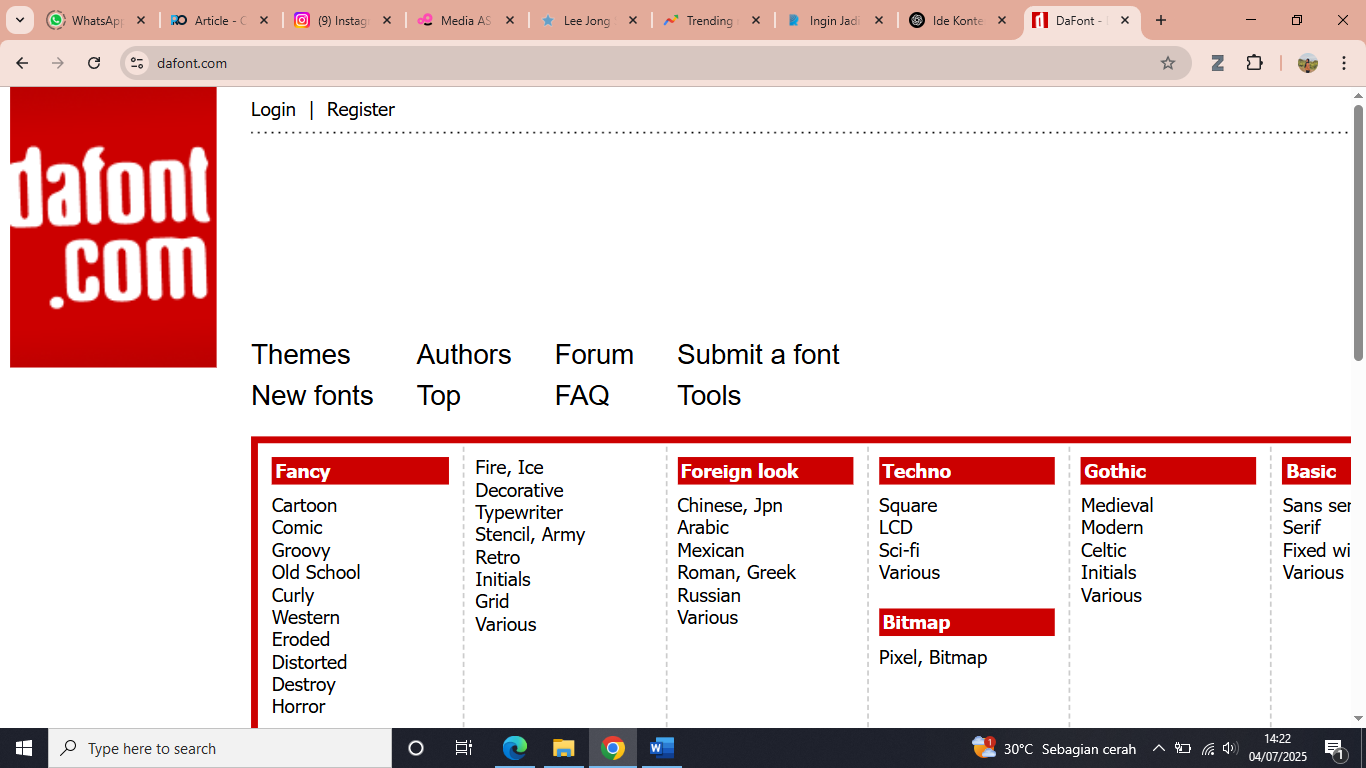Screen dimensions: 1366x768
Task: View site information icon in address bar
Action: (x=137, y=63)
